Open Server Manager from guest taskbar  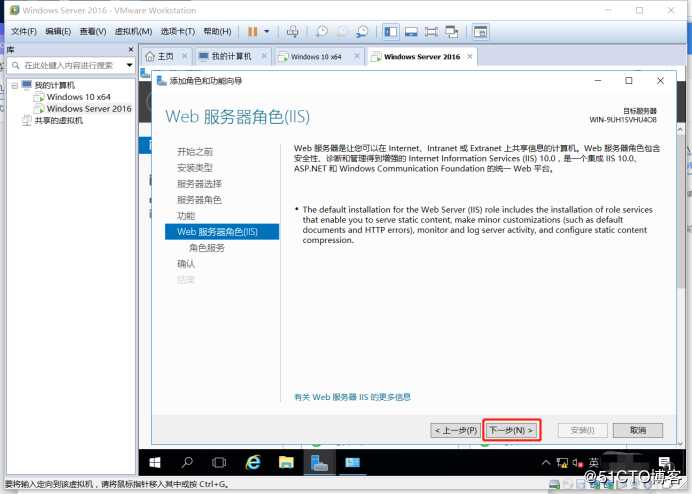[x=319, y=463]
